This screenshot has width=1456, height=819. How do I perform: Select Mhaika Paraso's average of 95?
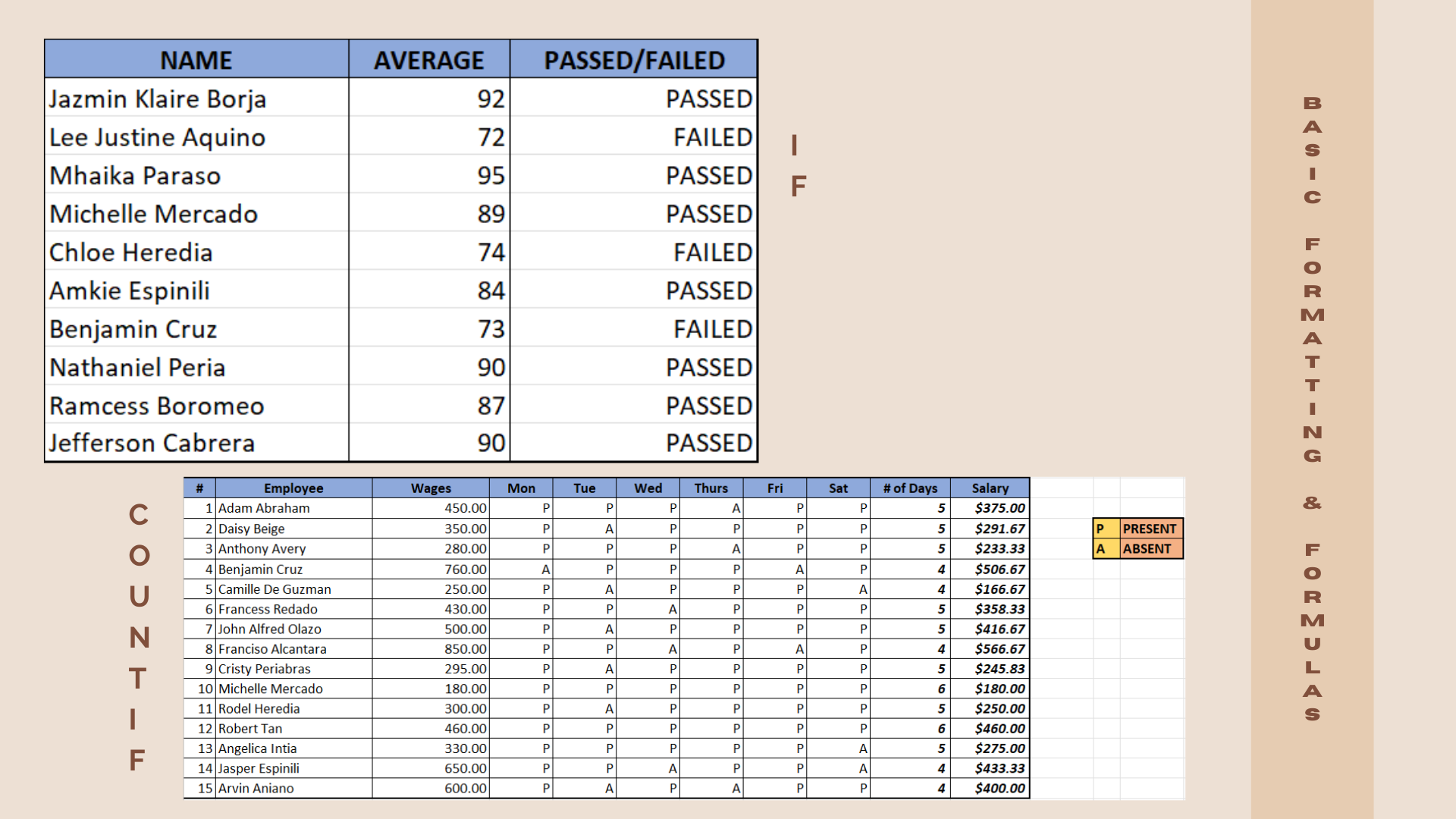point(491,176)
